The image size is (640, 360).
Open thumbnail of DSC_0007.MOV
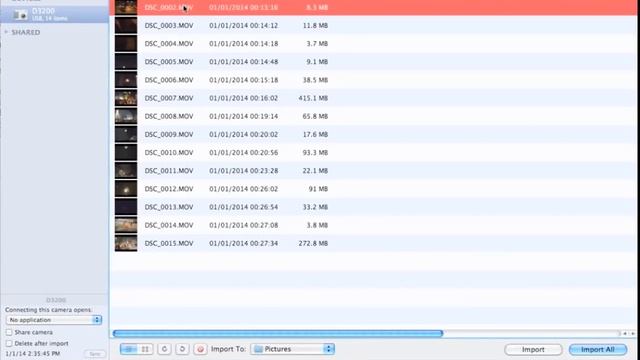[x=126, y=98]
